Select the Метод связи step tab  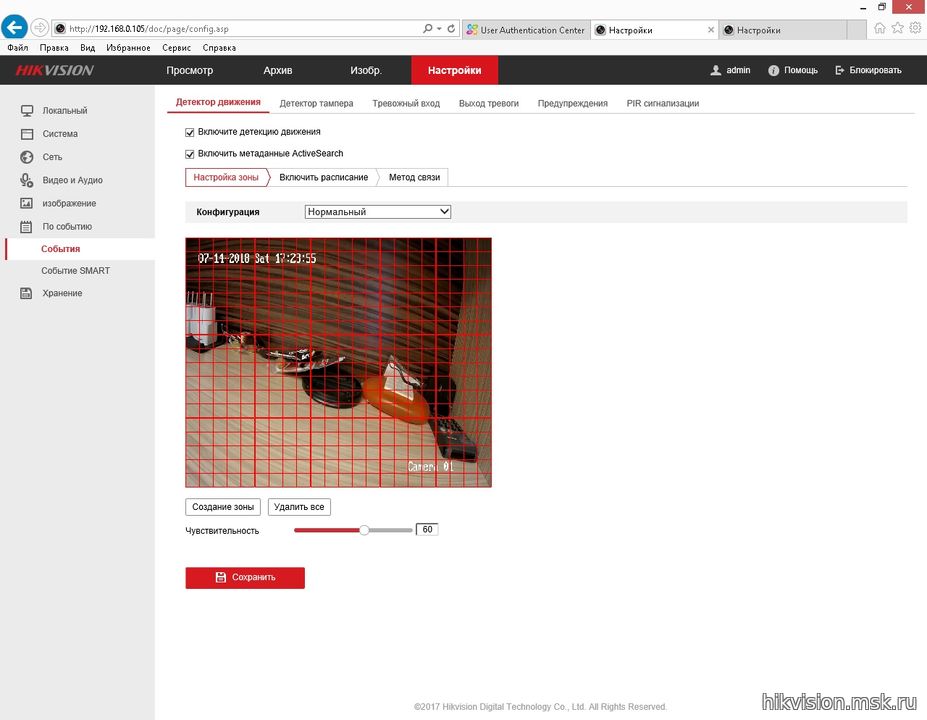coord(414,177)
